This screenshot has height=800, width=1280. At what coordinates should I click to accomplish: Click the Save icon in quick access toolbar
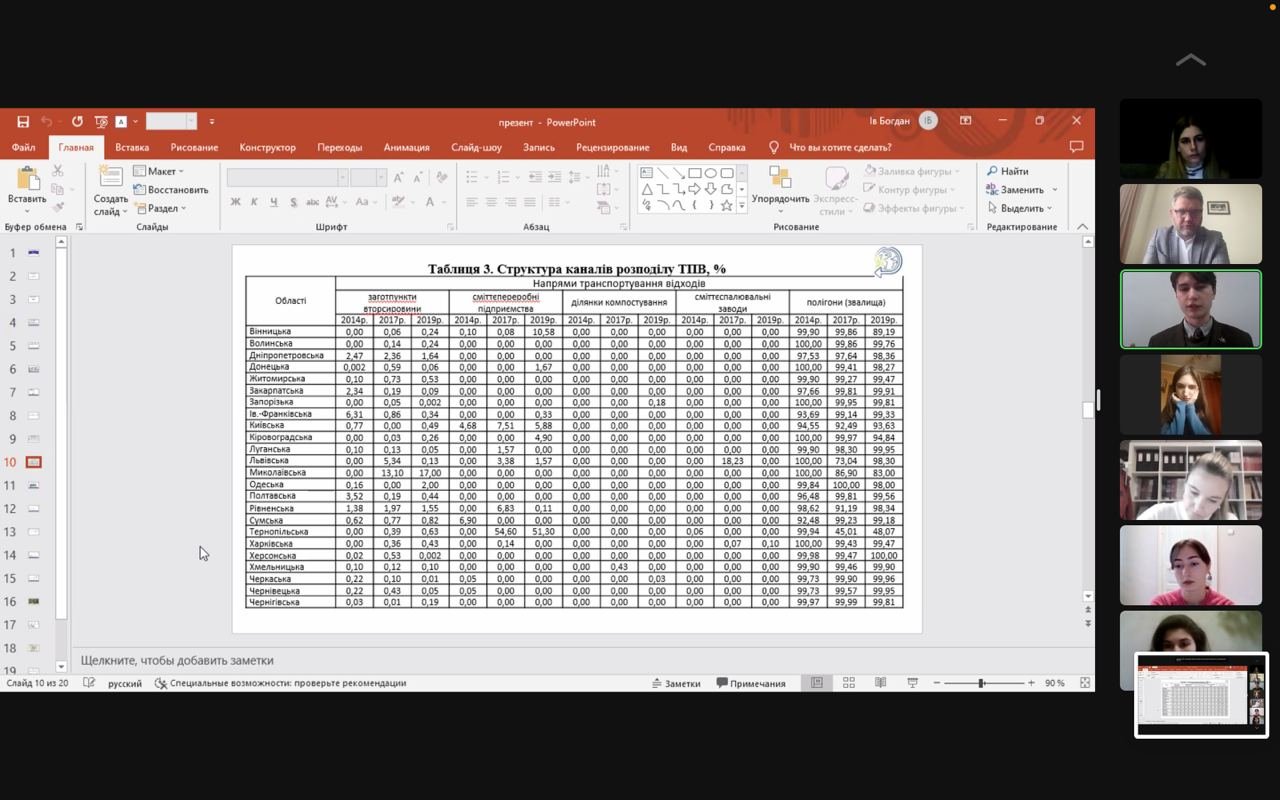click(23, 122)
